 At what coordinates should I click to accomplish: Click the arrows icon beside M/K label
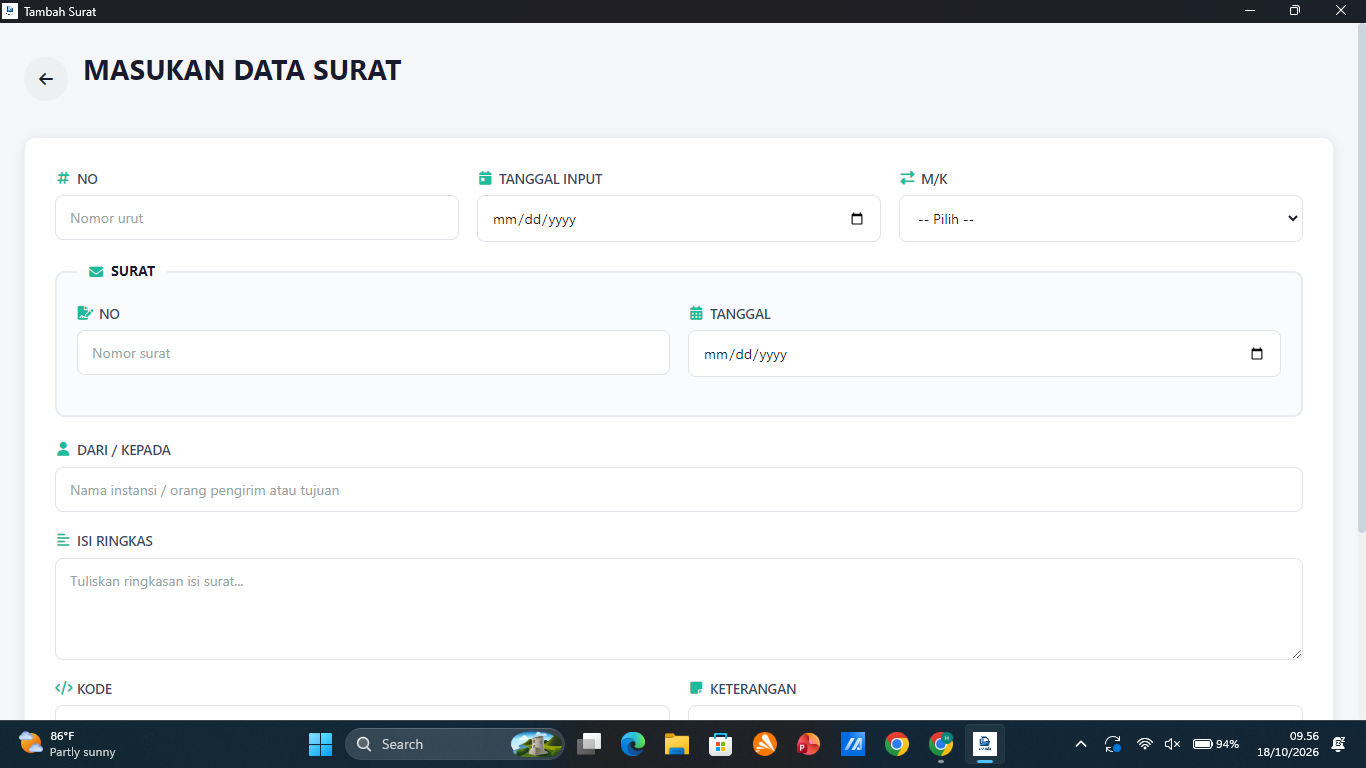[907, 178]
